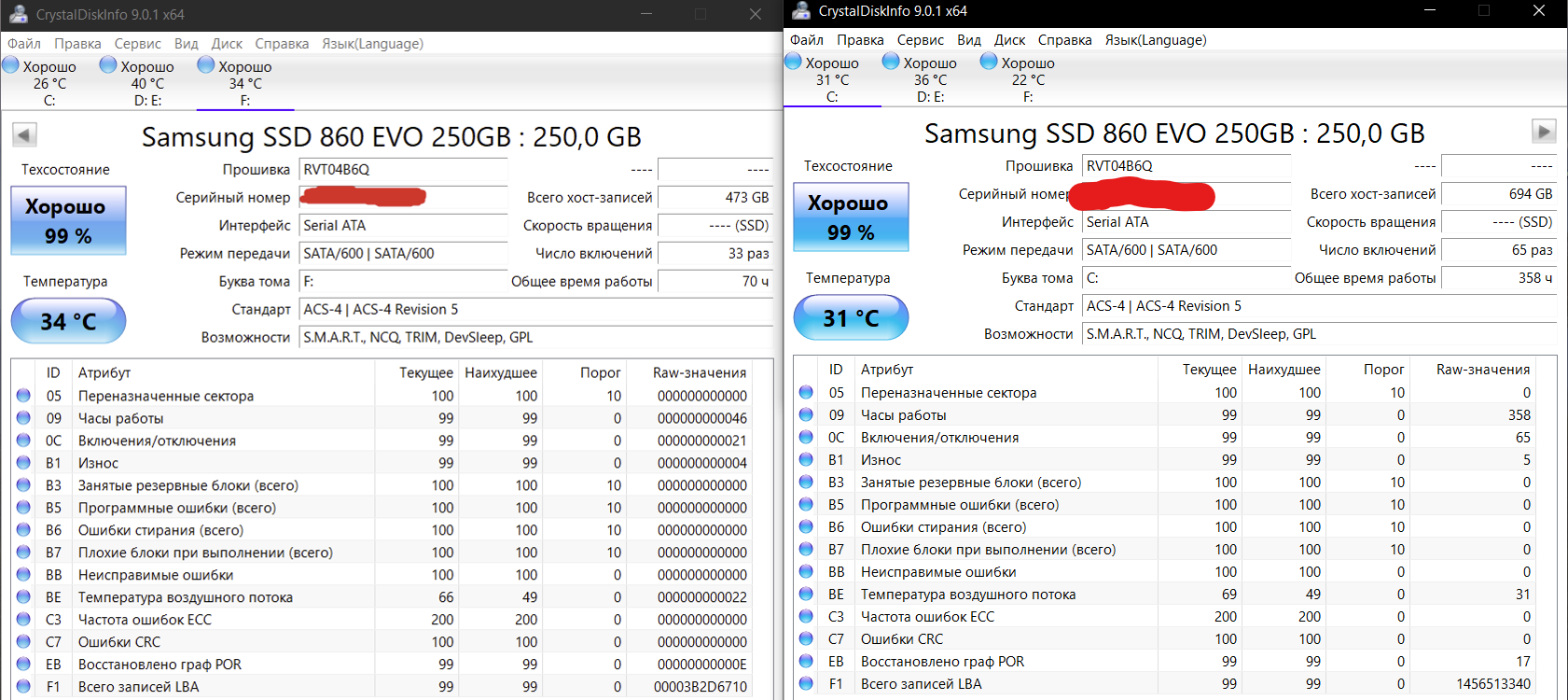Open Справка menu in right window
The height and width of the screenshot is (700, 1568).
[x=1064, y=40]
